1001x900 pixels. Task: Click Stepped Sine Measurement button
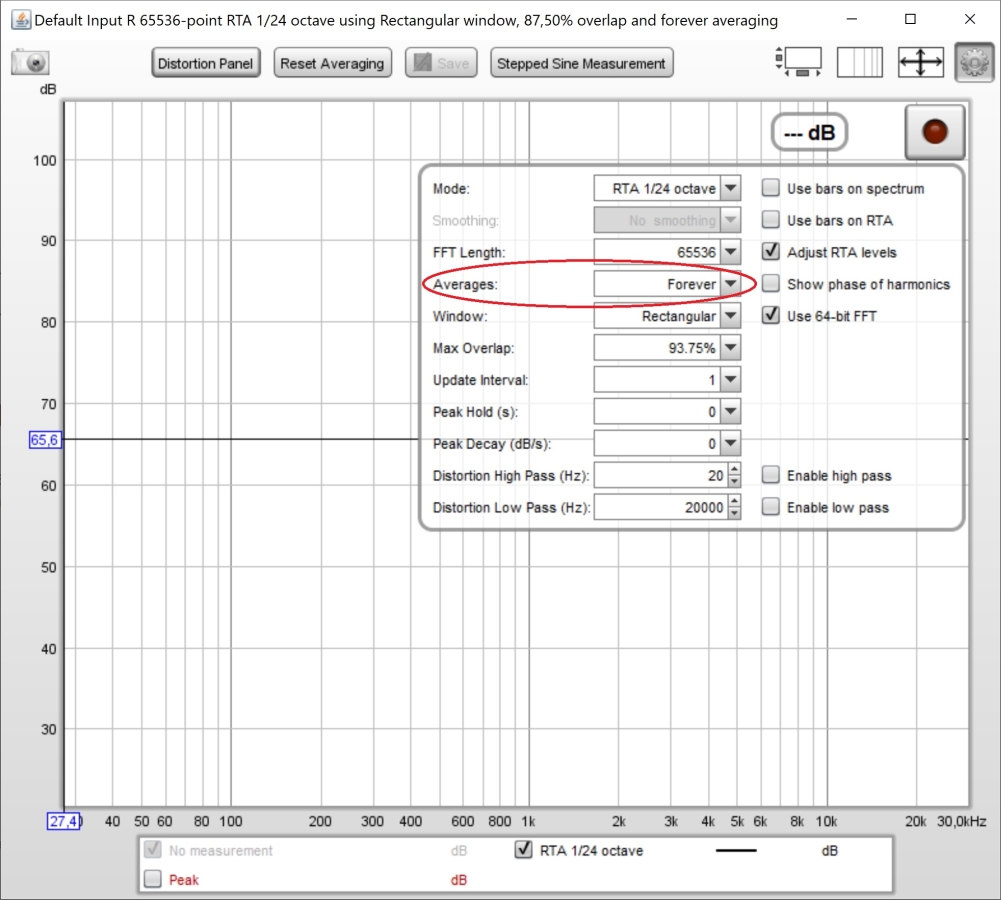(x=581, y=63)
